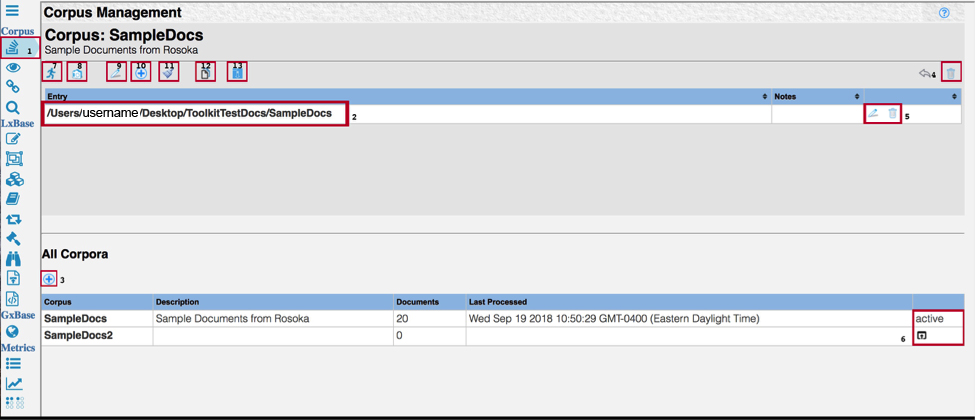
Task: Click the sort arrows on the last unlabeled column
Action: click(954, 97)
